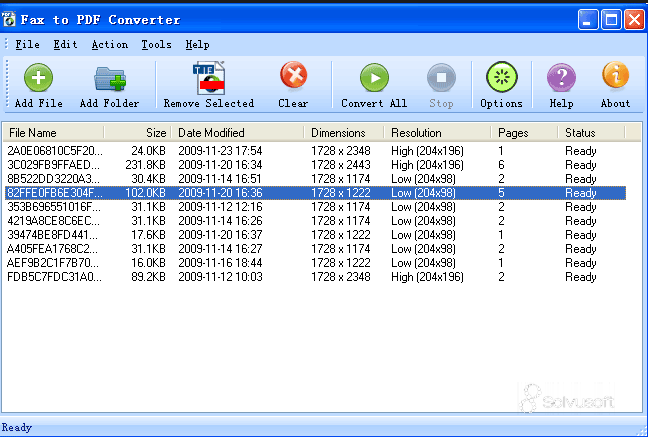648x437 pixels.
Task: Click the 24.0KB size cell
Action: (x=148, y=151)
